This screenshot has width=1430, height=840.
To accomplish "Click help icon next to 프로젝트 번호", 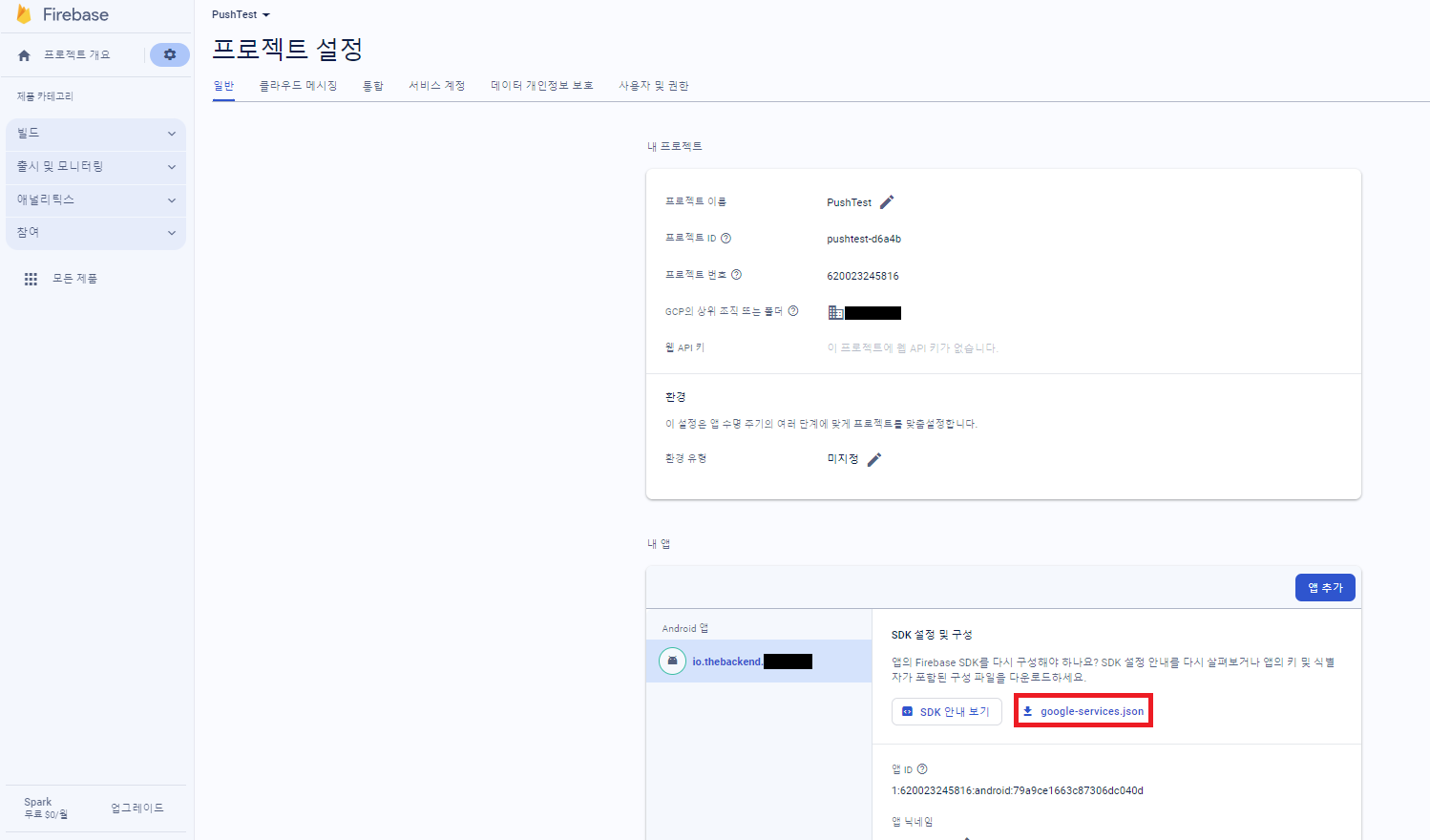I will point(736,275).
